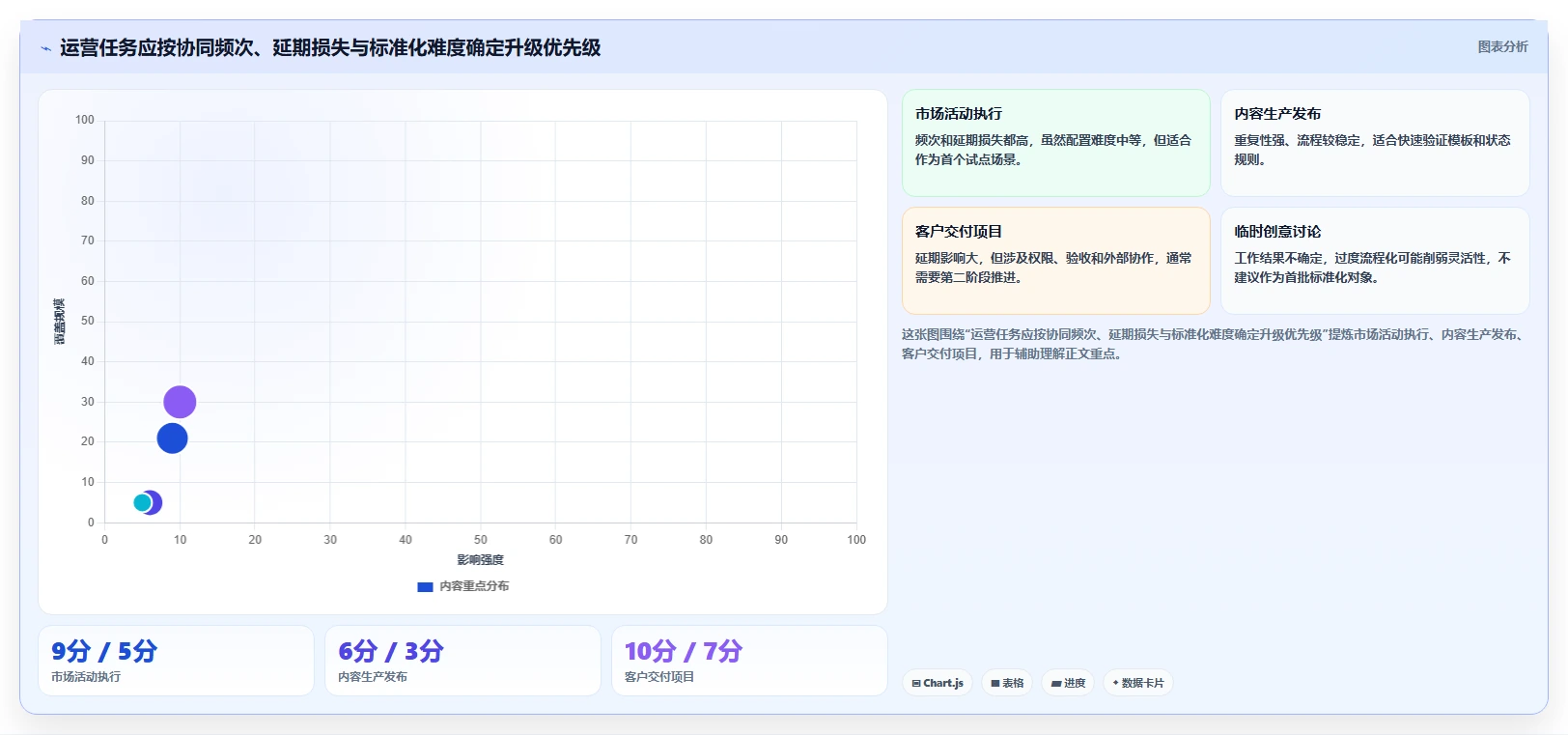
Task: Click the 表格 tag
Action: (x=1007, y=683)
